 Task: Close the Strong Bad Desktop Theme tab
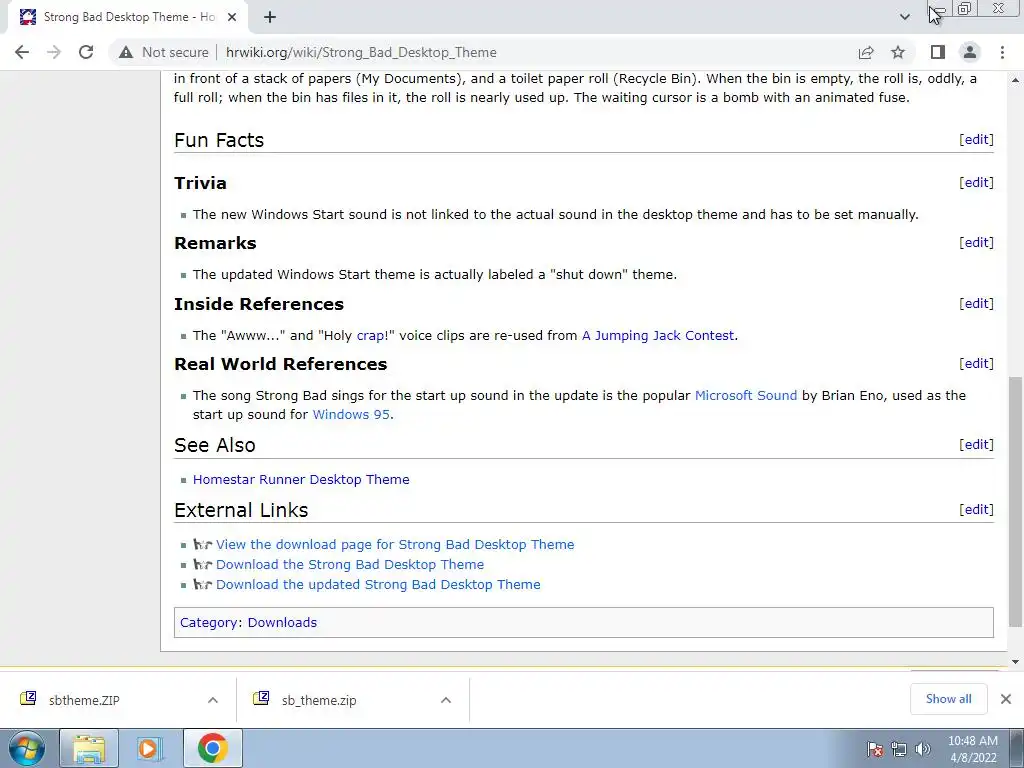232,17
